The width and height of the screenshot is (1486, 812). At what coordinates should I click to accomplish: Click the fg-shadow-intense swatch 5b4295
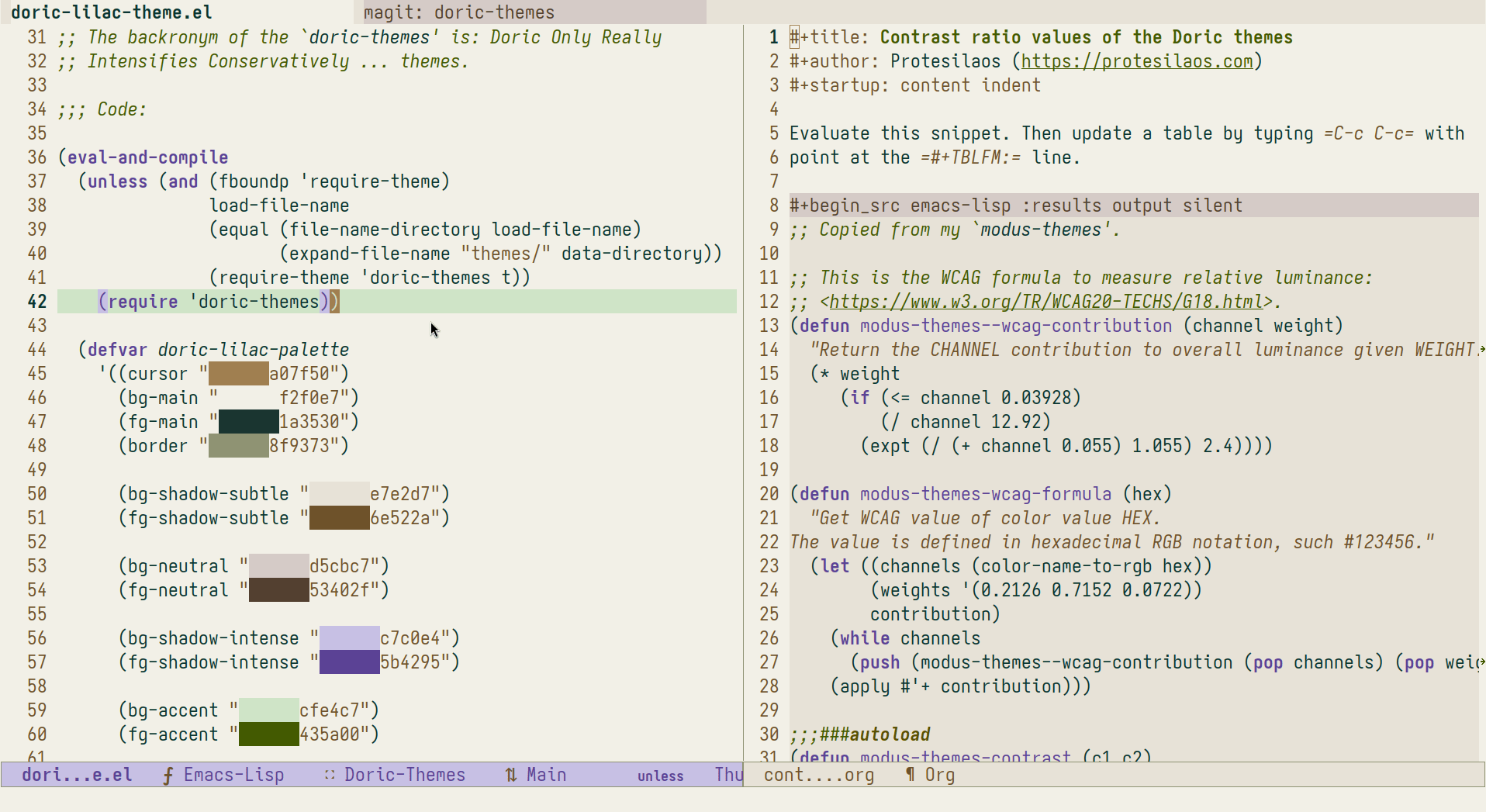point(350,662)
